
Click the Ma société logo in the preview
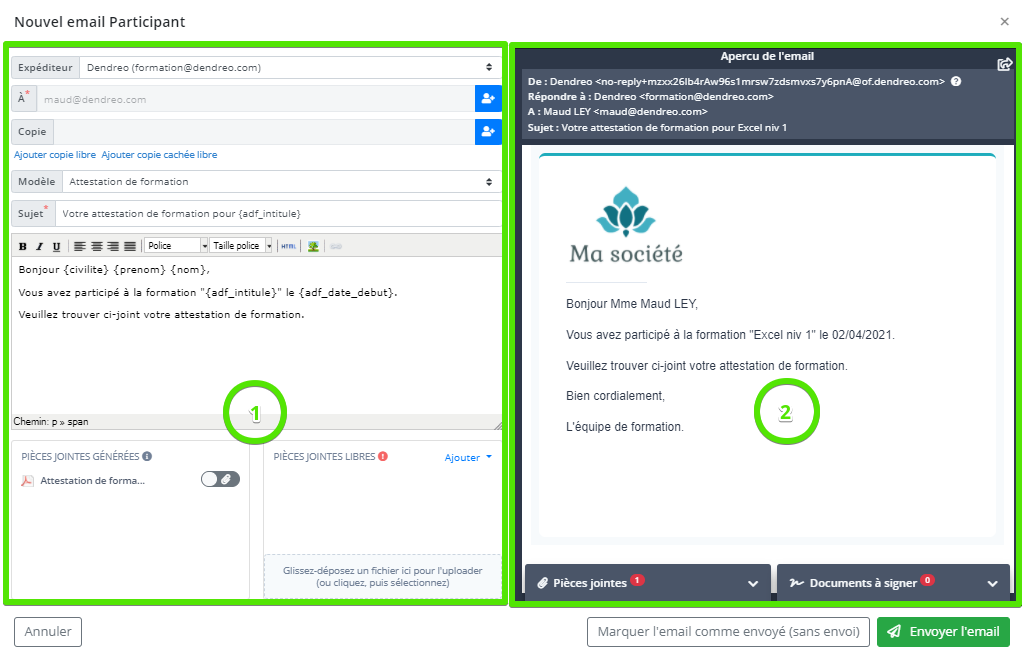[x=626, y=225]
